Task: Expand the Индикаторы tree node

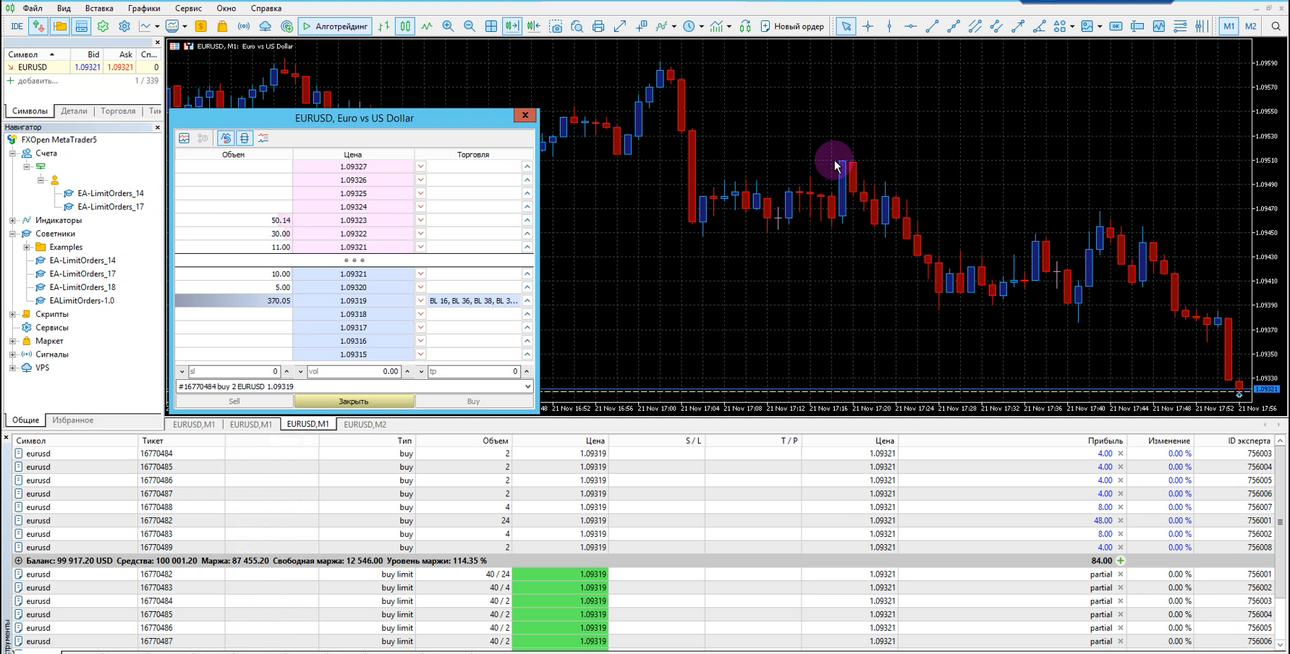Action: pos(13,220)
